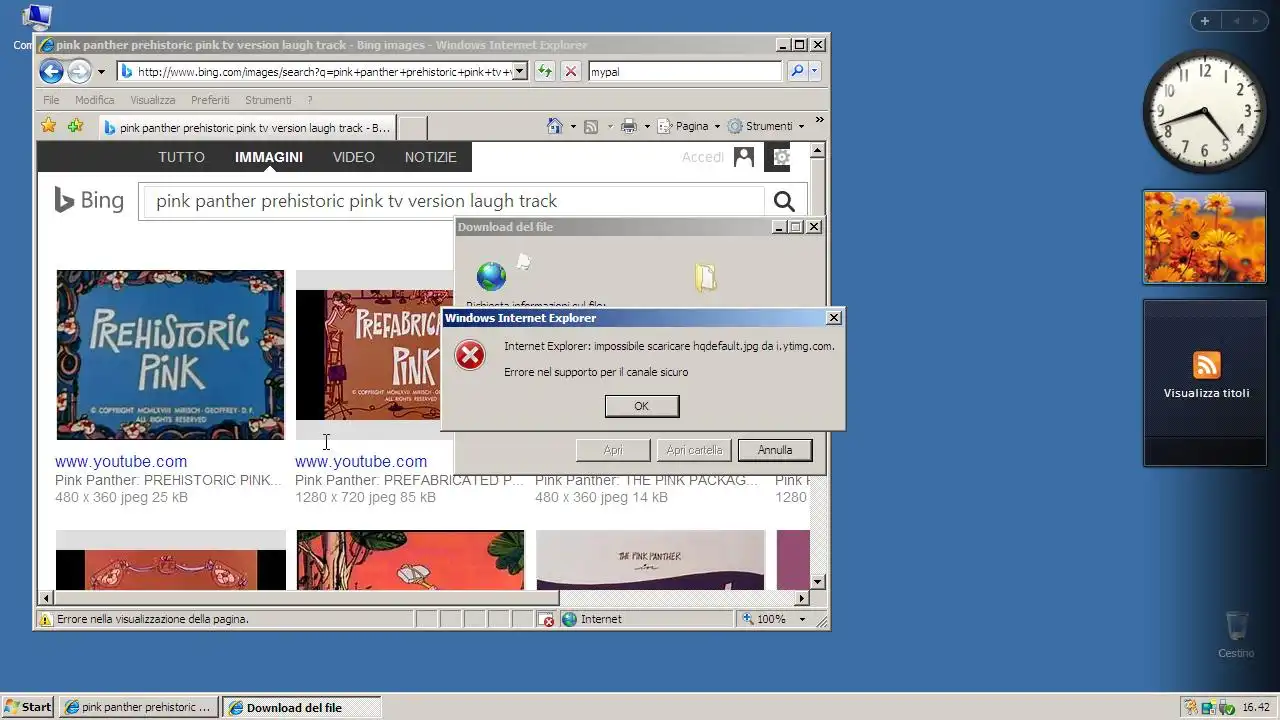Click the IE forward arrow button
Viewport: 1280px width, 720px height.
[x=78, y=71]
